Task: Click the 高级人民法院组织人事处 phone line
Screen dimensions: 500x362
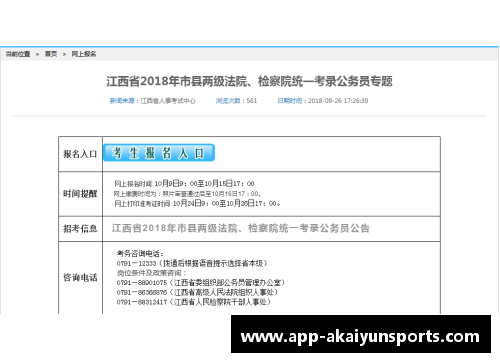Action: click(x=197, y=292)
